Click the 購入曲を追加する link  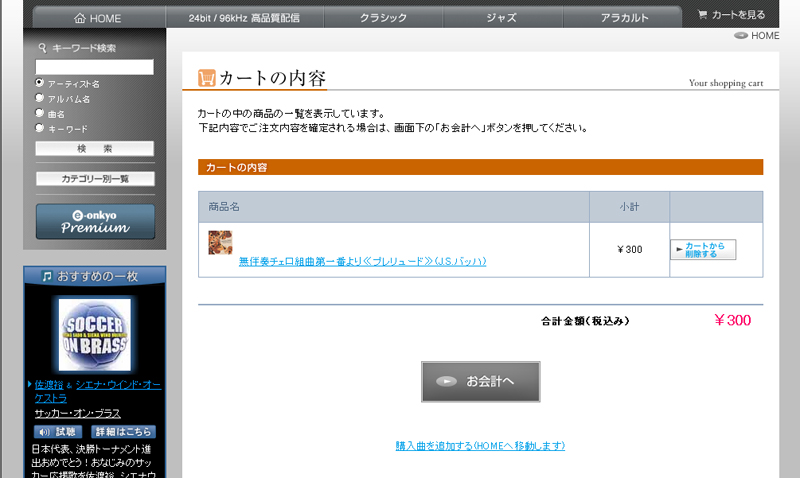pos(480,445)
